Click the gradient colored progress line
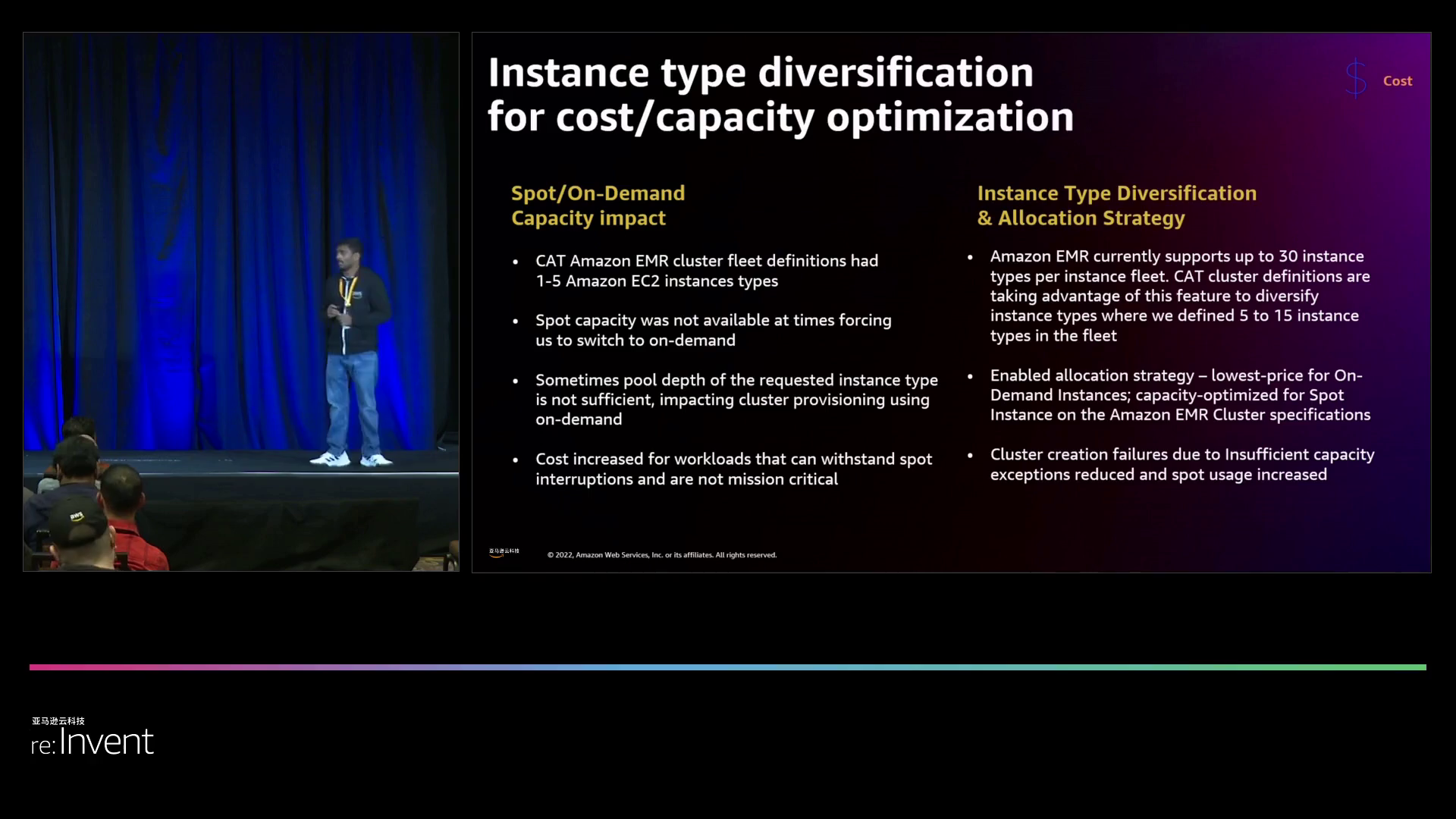 728,667
